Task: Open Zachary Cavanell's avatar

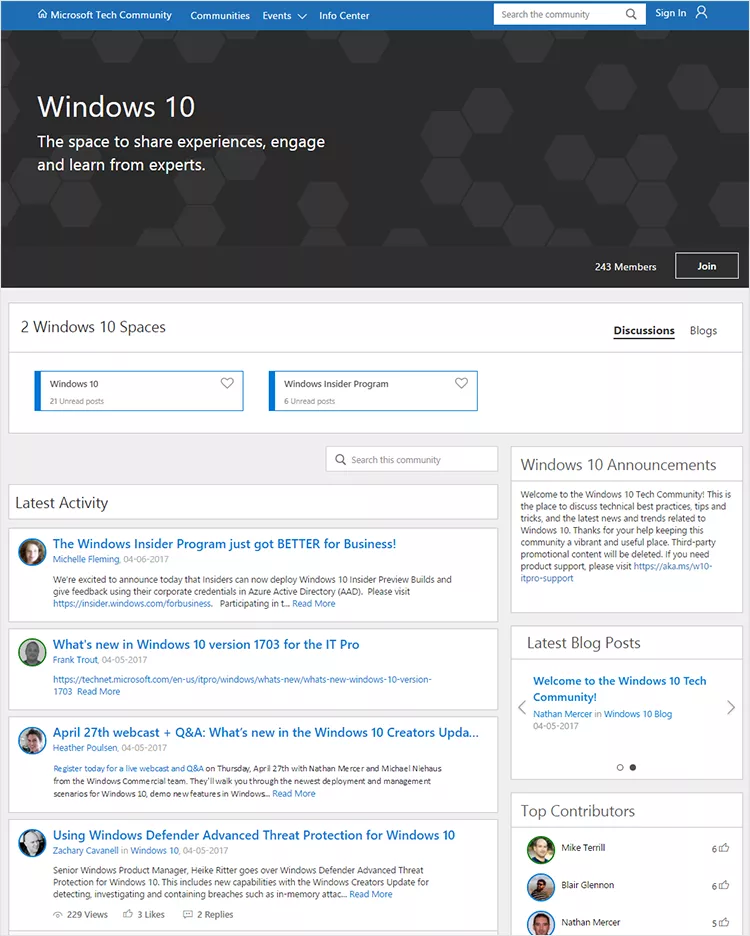Action: coord(32,843)
